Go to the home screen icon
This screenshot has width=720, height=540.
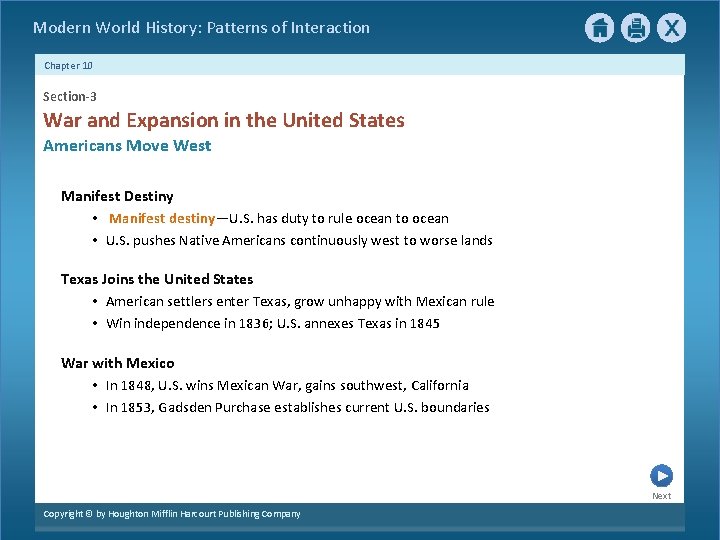pos(599,28)
